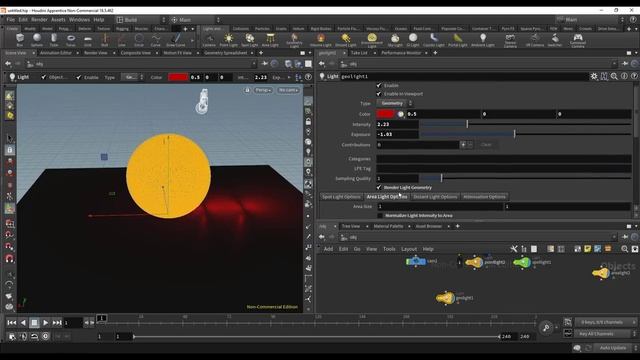
Task: Open the red light Color swatch
Action: pyautogui.click(x=386, y=114)
